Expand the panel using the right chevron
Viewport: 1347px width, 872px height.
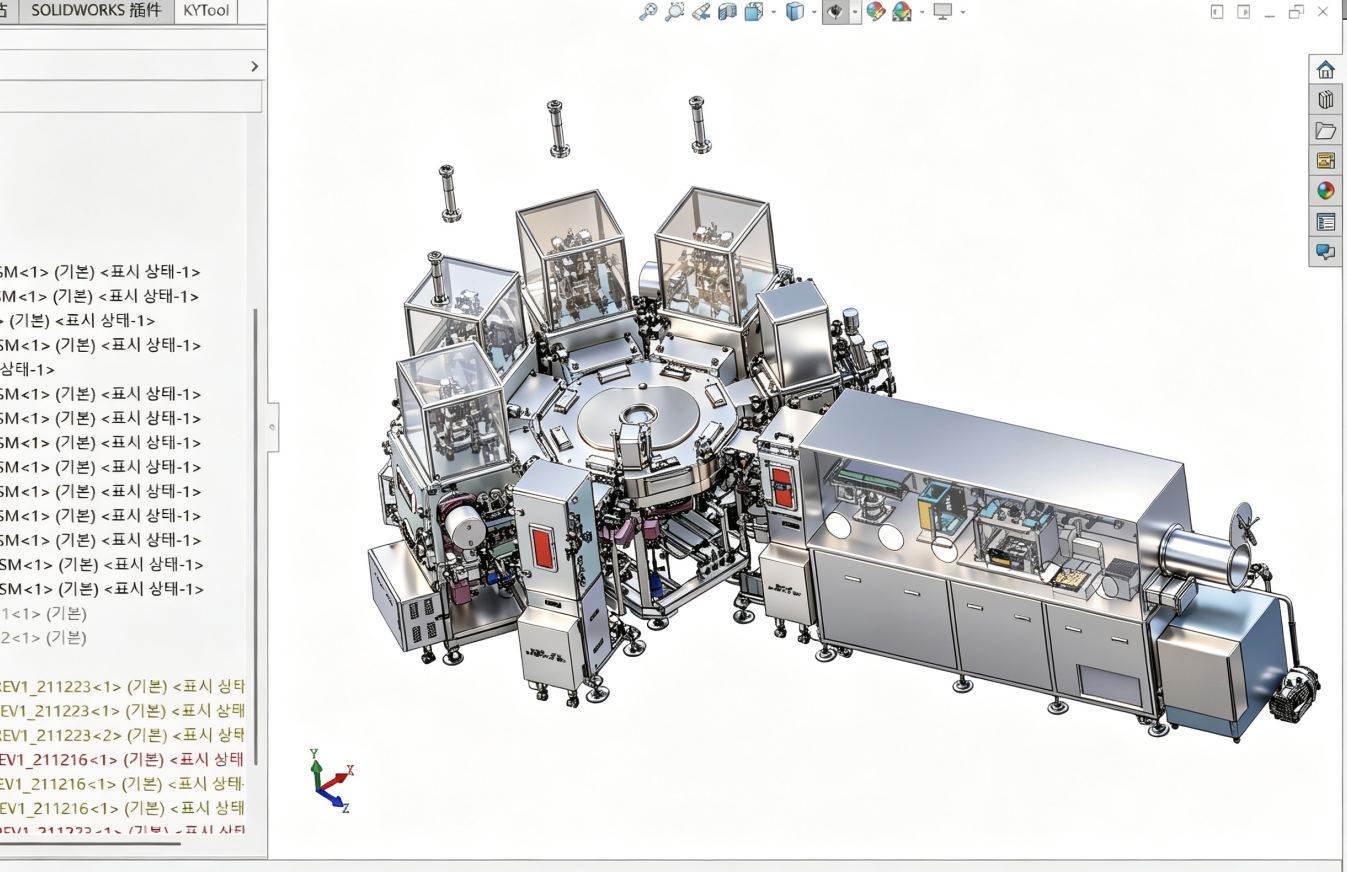coord(254,66)
